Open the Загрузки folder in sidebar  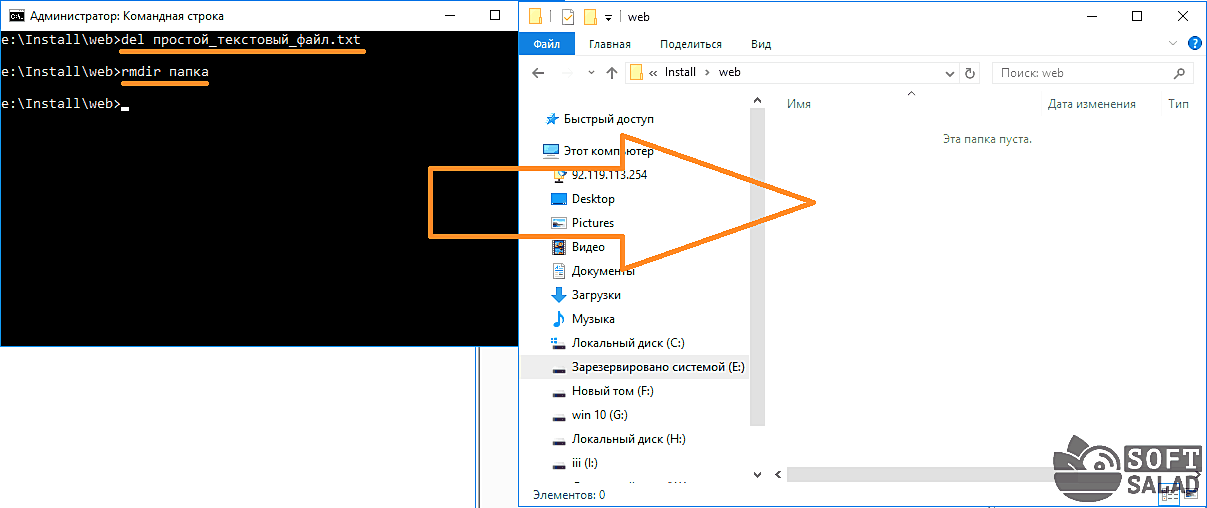(596, 295)
